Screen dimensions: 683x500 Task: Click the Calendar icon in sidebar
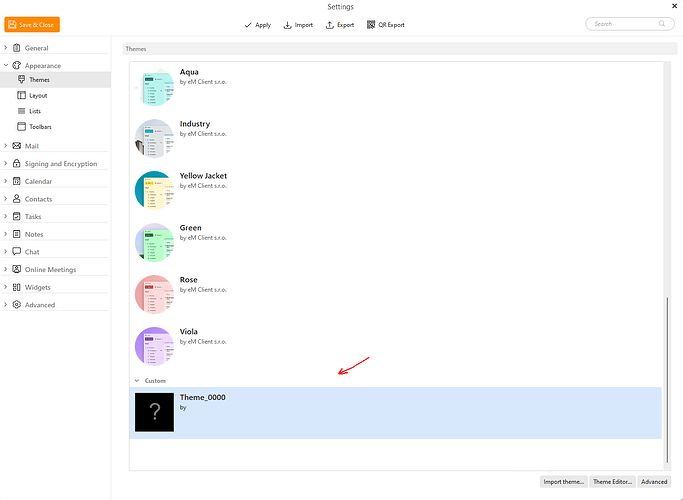17,182
